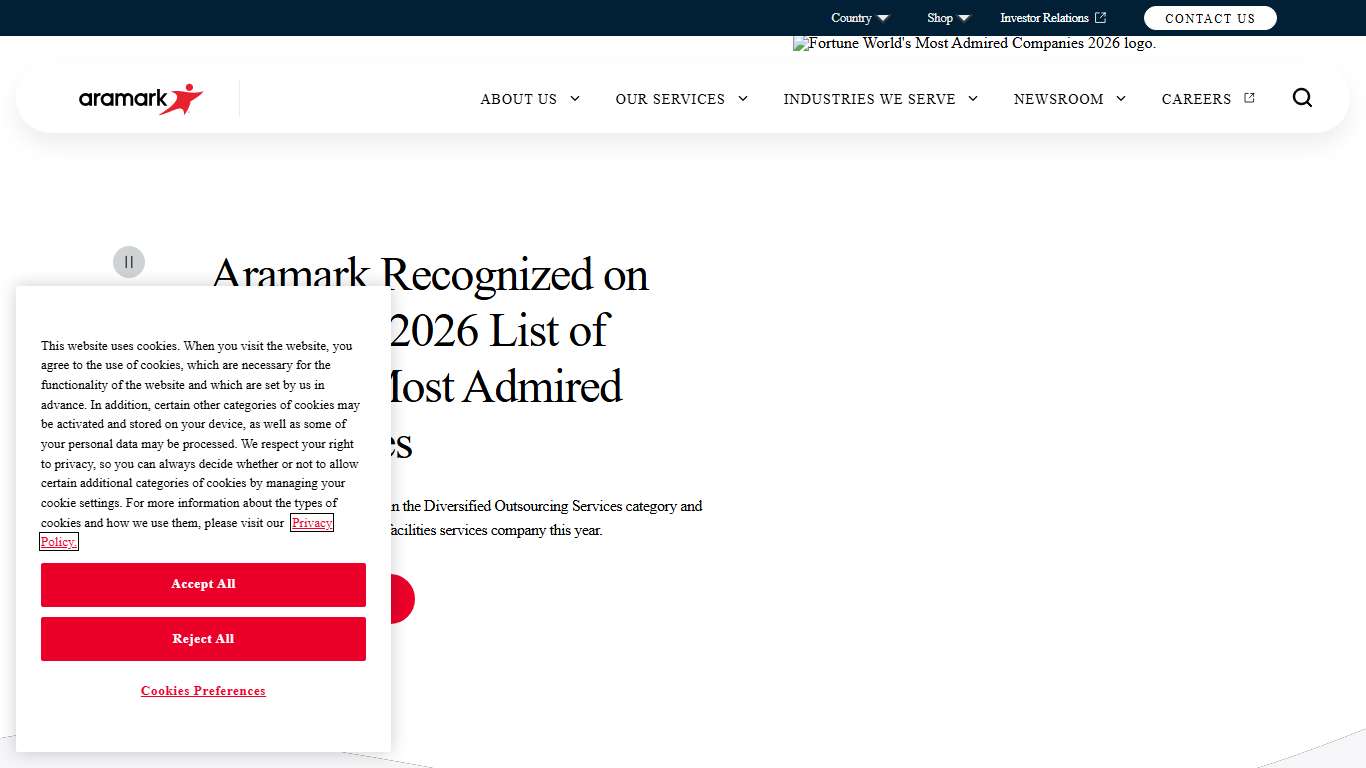Click the Aramark logo to go home
Image resolution: width=1366 pixels, height=768 pixels.
140,99
